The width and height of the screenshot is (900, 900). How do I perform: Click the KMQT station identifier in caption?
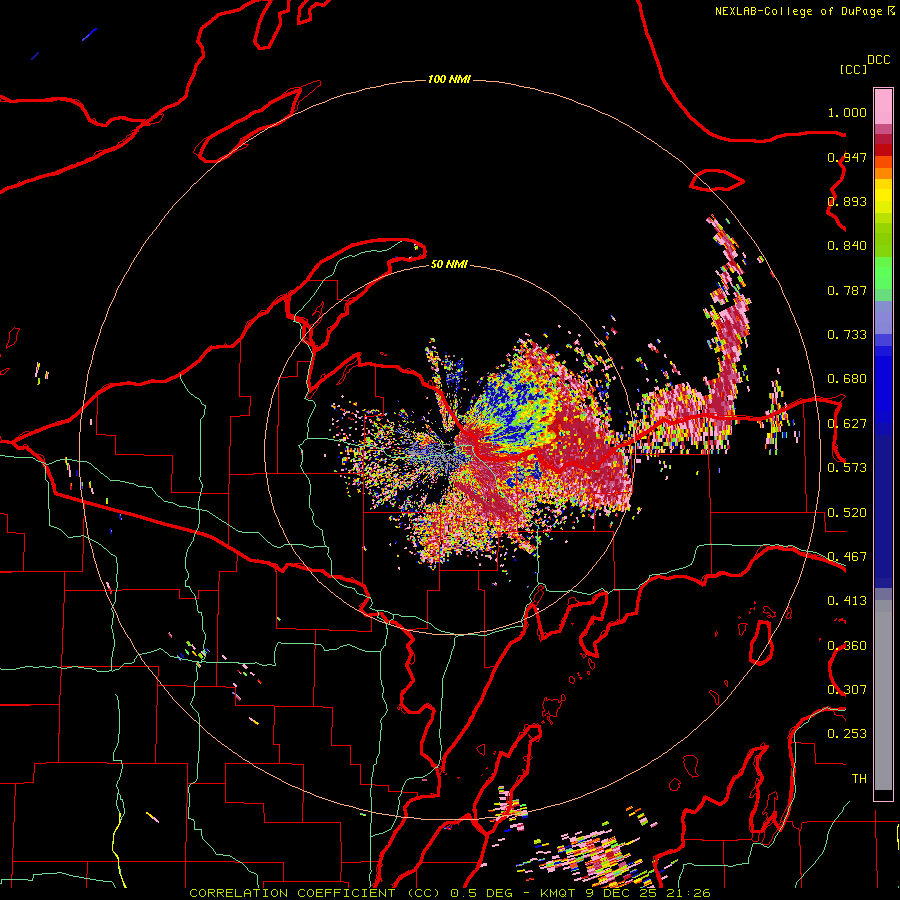click(560, 893)
